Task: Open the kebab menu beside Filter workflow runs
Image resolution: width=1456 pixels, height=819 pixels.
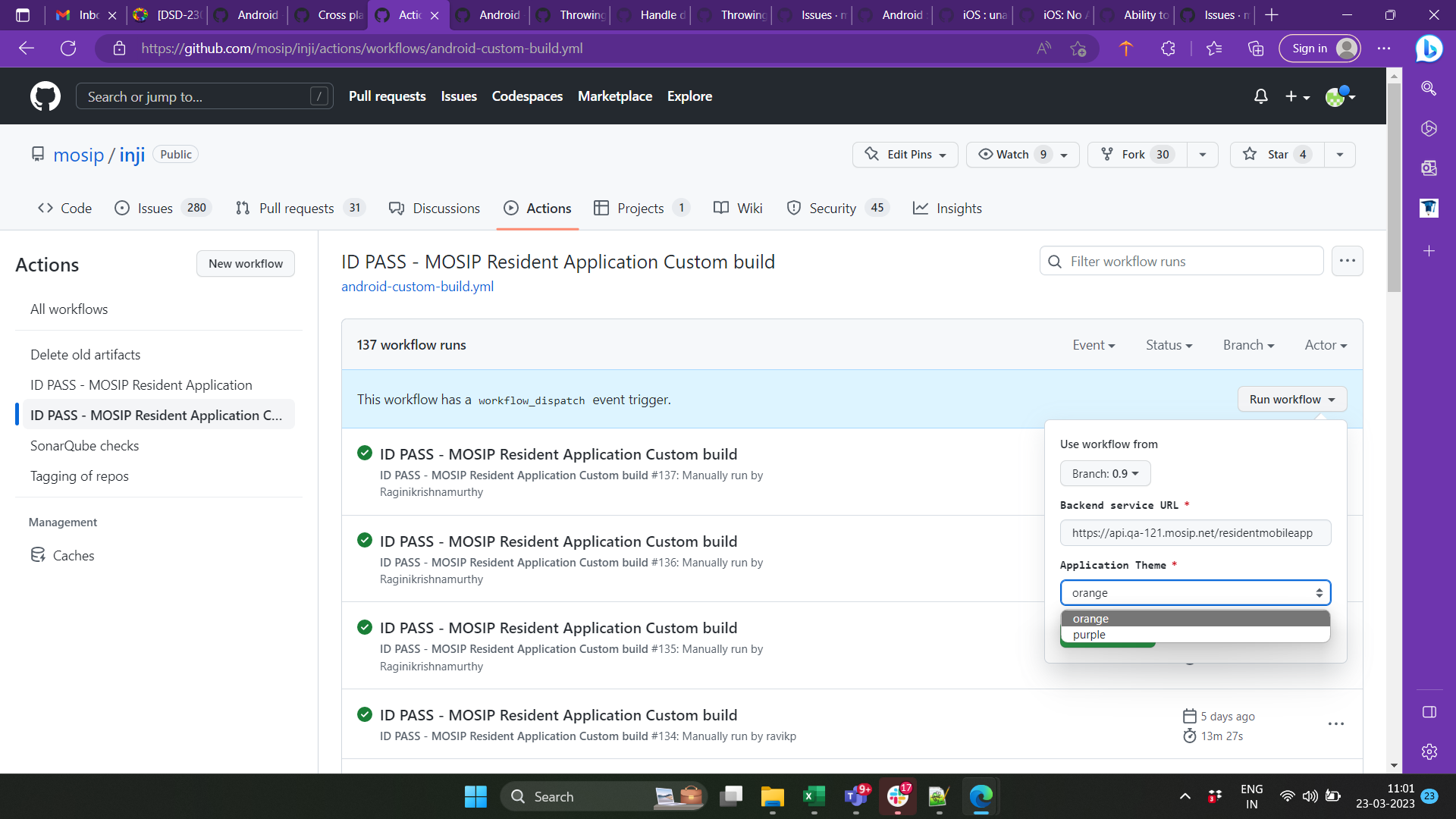Action: pos(1348,261)
